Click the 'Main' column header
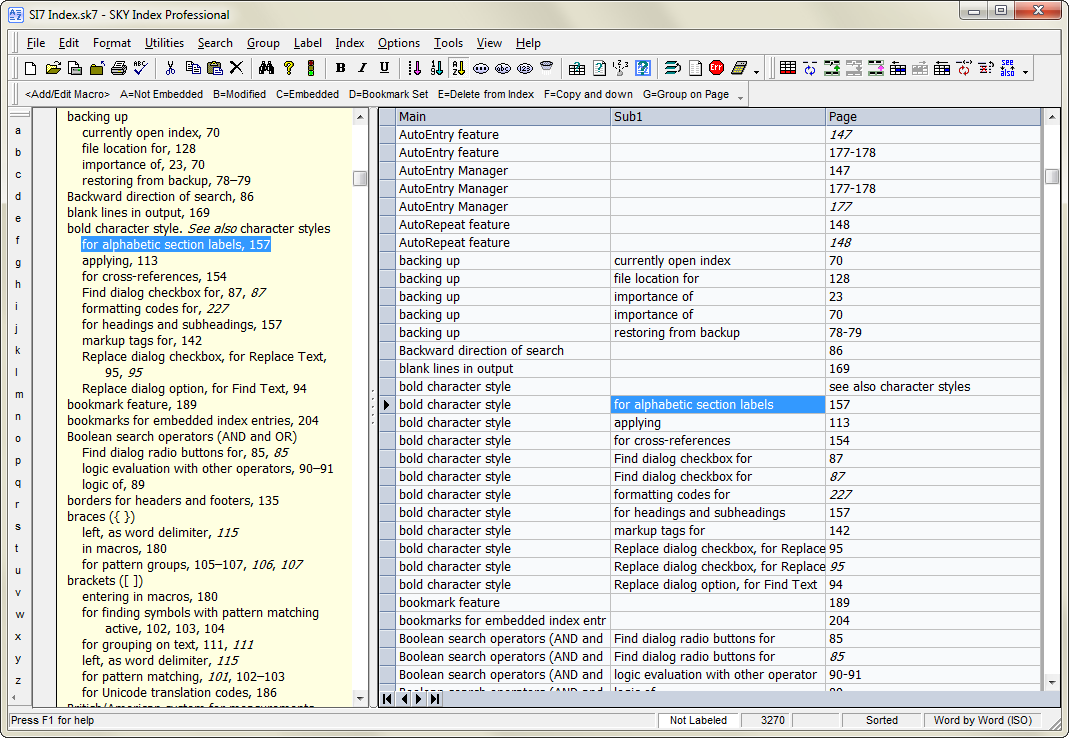The width and height of the screenshot is (1069, 738). 503,117
